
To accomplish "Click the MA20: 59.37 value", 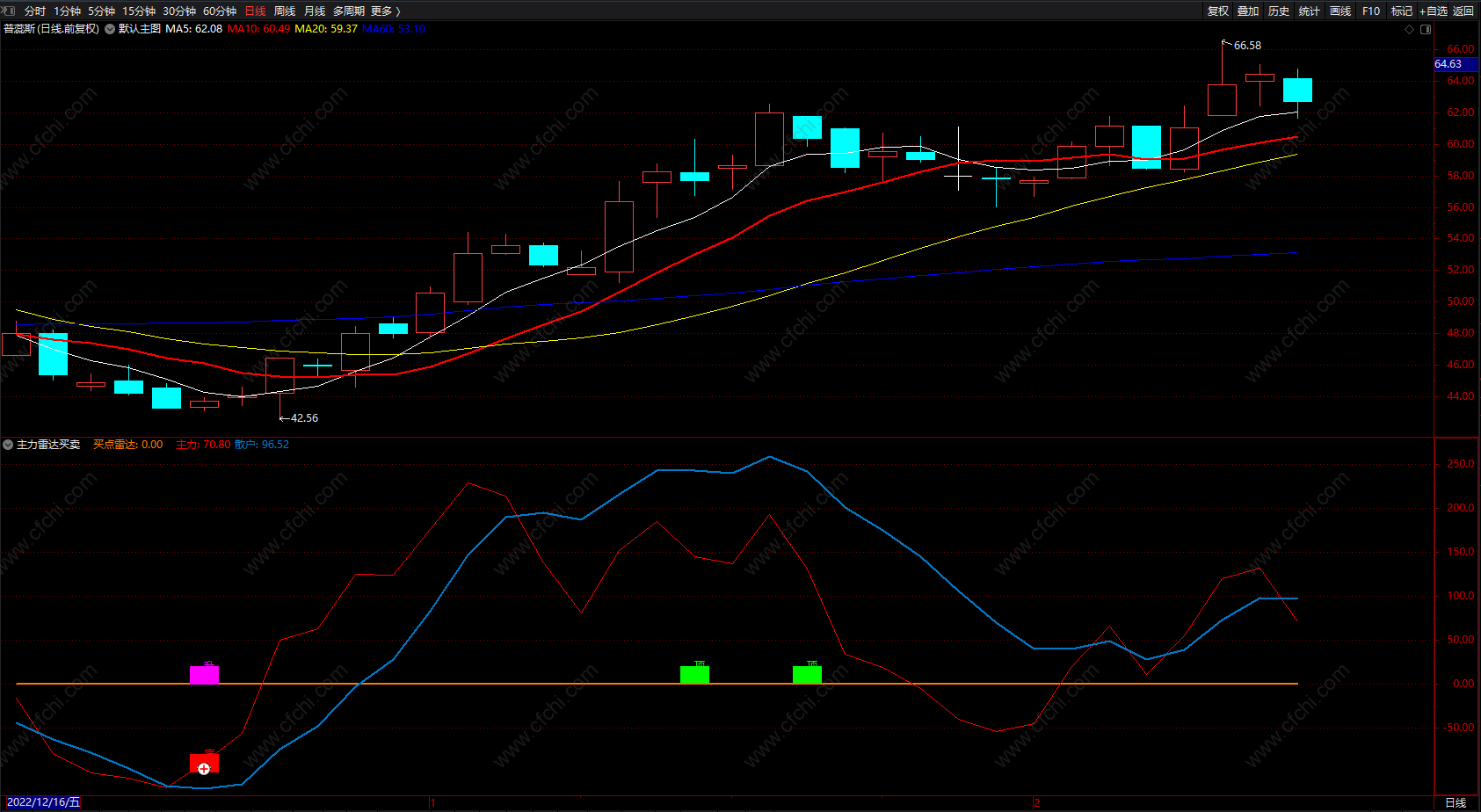I will (x=326, y=29).
